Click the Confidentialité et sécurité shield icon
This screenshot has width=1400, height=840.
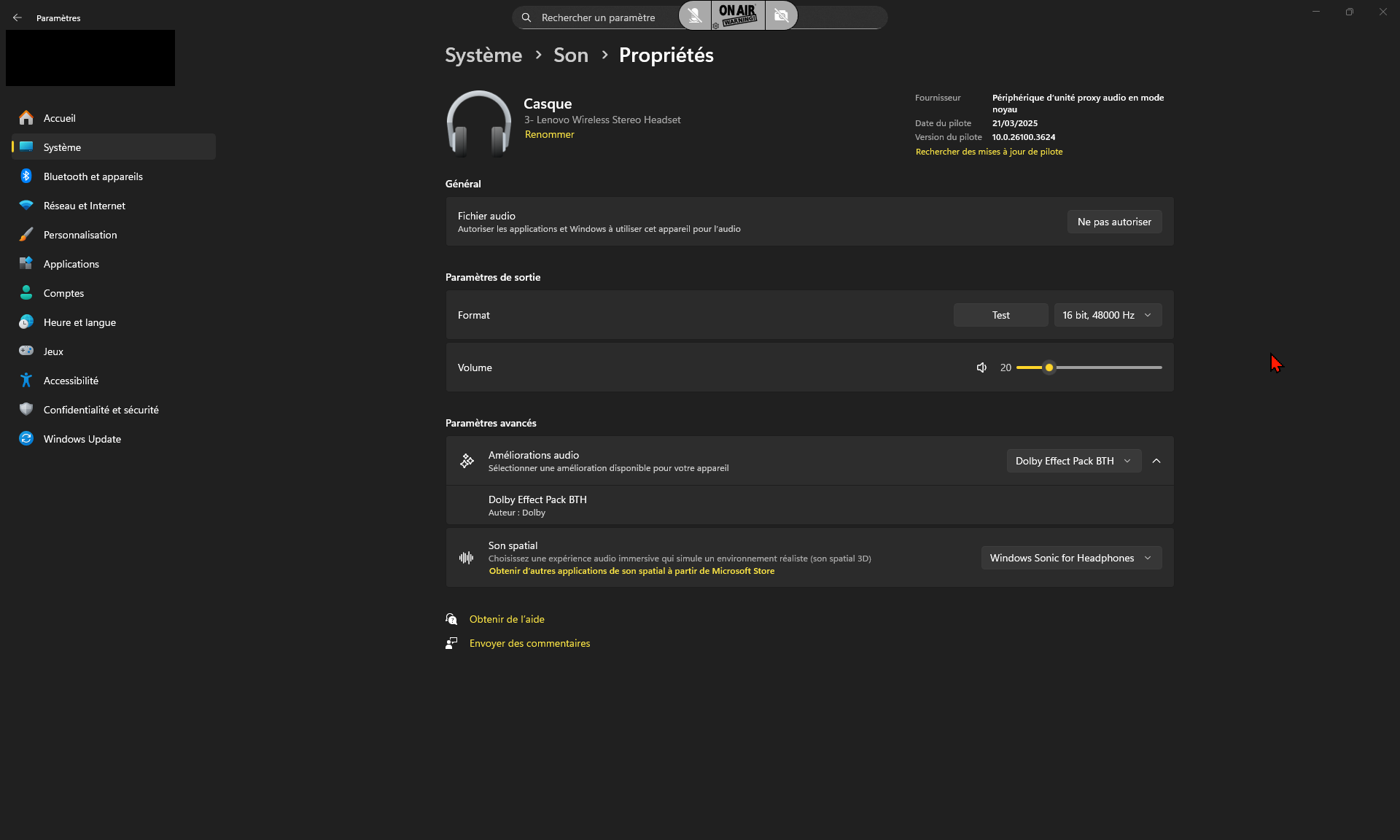26,410
